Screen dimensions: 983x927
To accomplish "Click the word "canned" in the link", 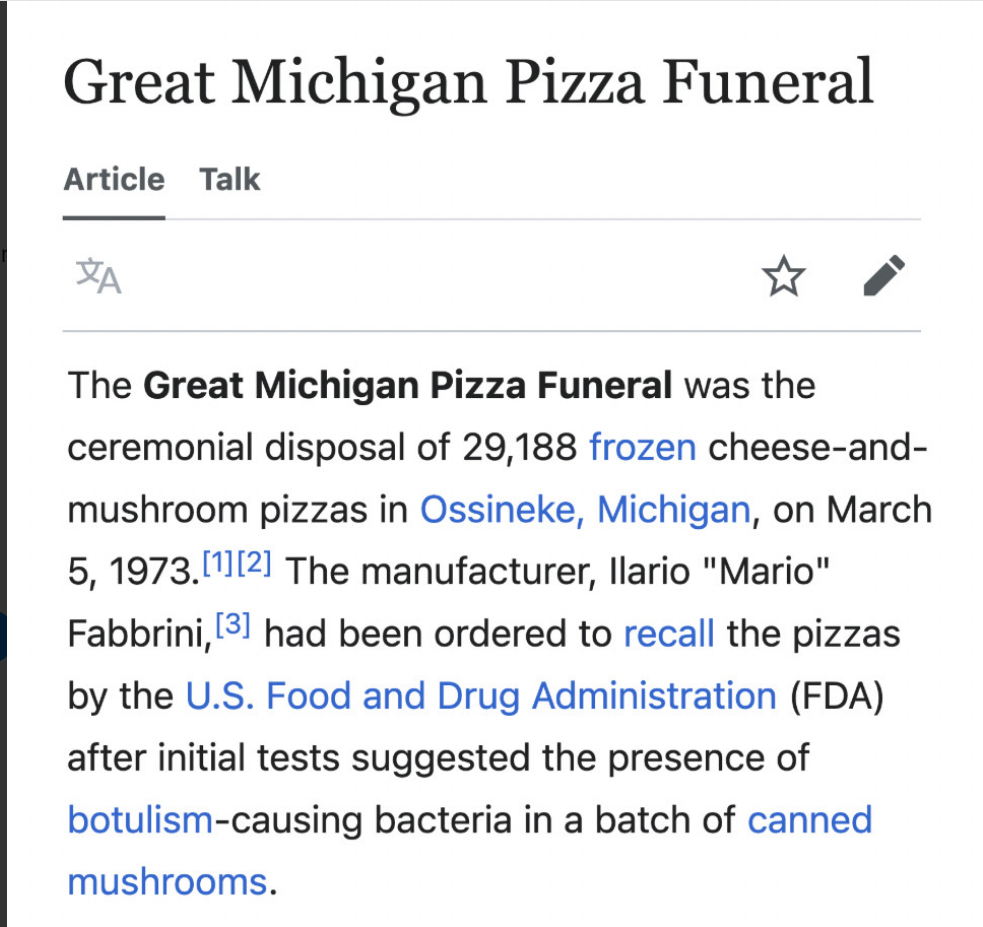I will (810, 820).
